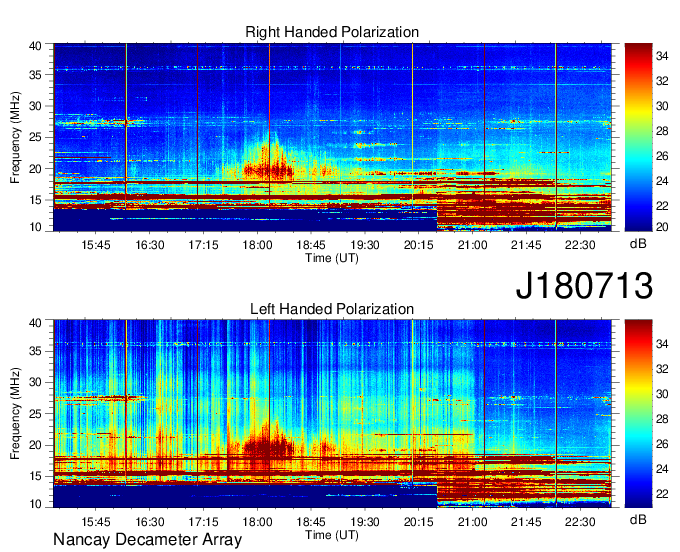
Task: Click the "20" frequency tick on Right Handed plot
Action: tap(36, 169)
